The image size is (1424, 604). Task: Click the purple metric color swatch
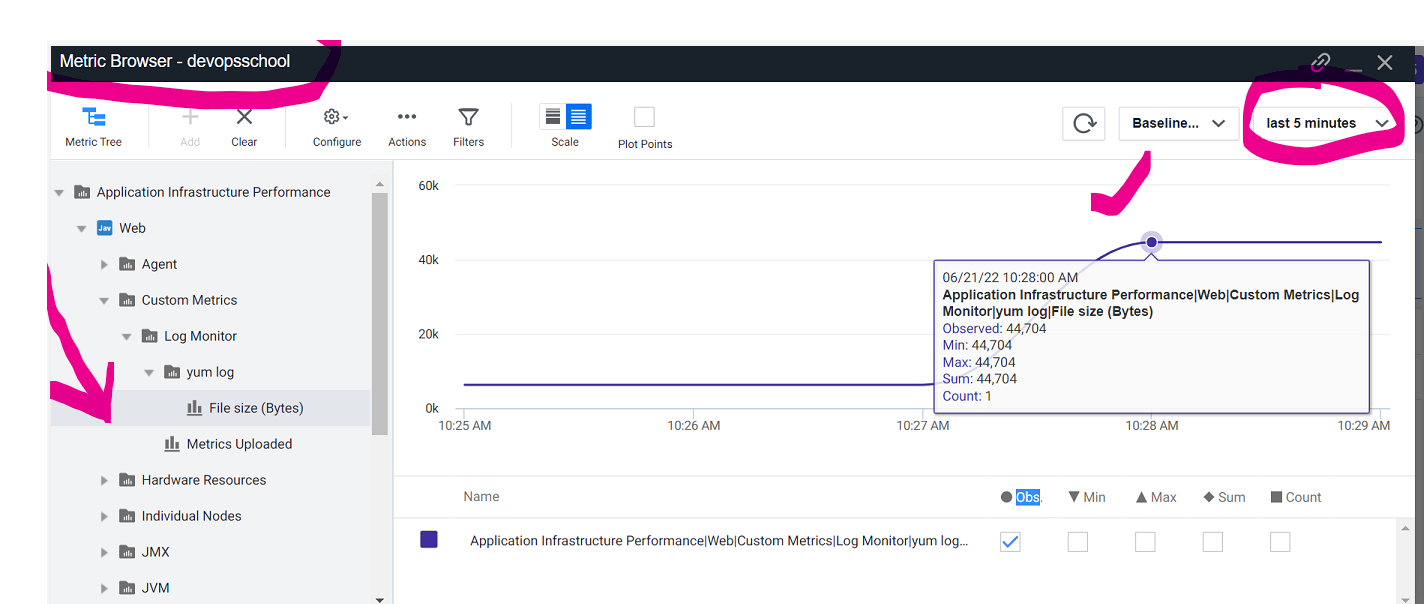[x=429, y=540]
